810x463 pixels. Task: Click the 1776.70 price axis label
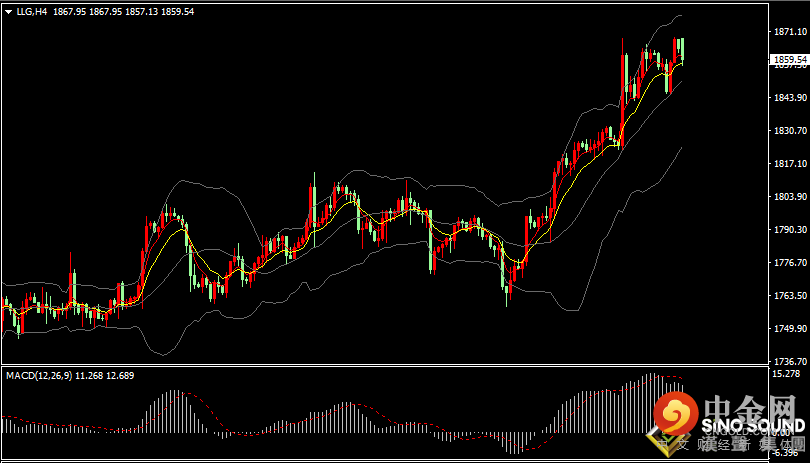point(790,263)
